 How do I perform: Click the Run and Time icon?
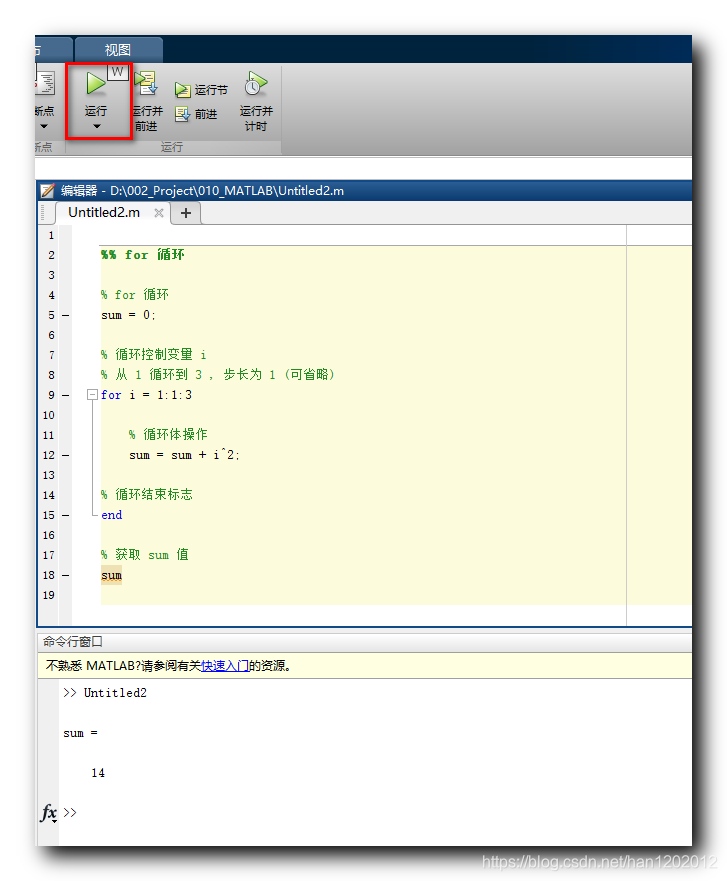click(256, 84)
